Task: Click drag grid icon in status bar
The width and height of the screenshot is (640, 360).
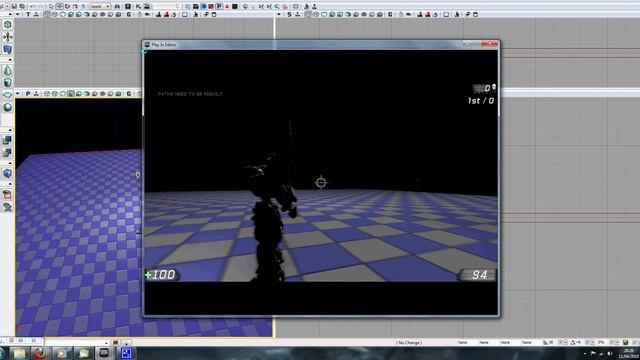Action: [x=545, y=342]
